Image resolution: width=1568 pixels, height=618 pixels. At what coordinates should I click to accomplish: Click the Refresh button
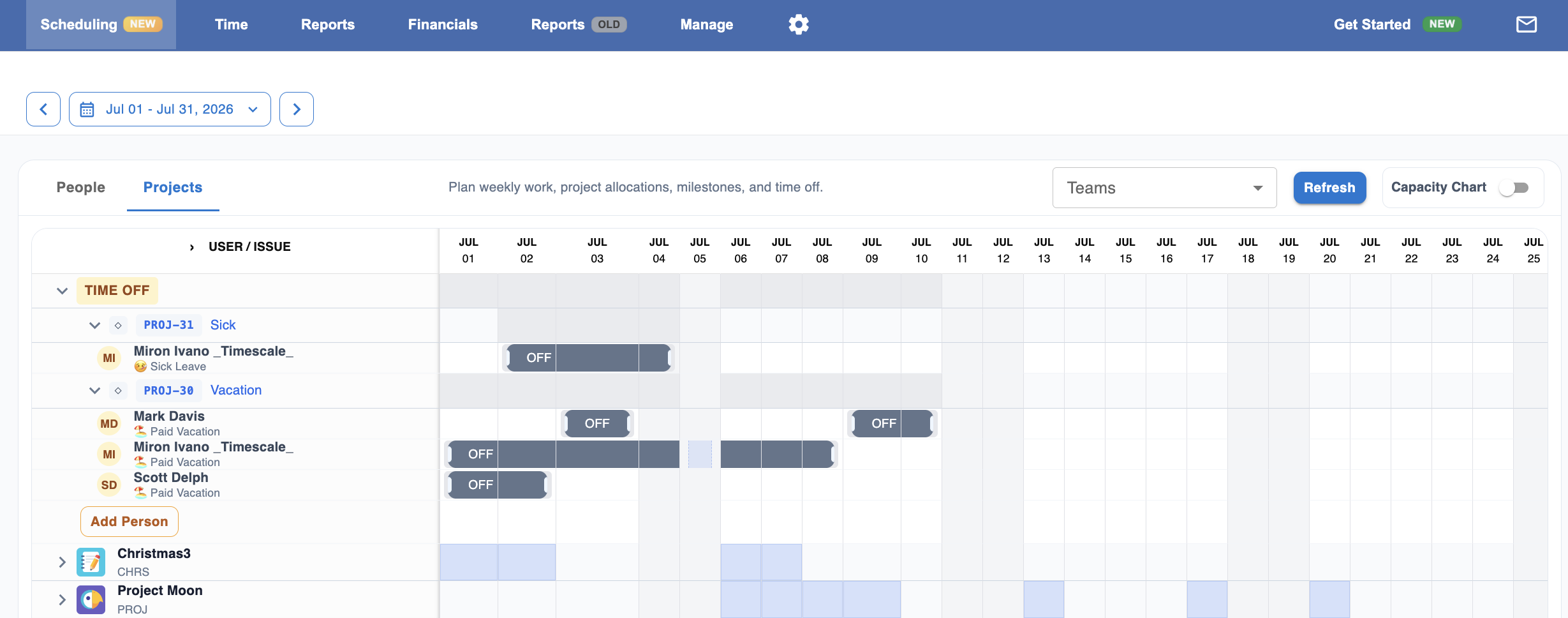pos(1329,188)
